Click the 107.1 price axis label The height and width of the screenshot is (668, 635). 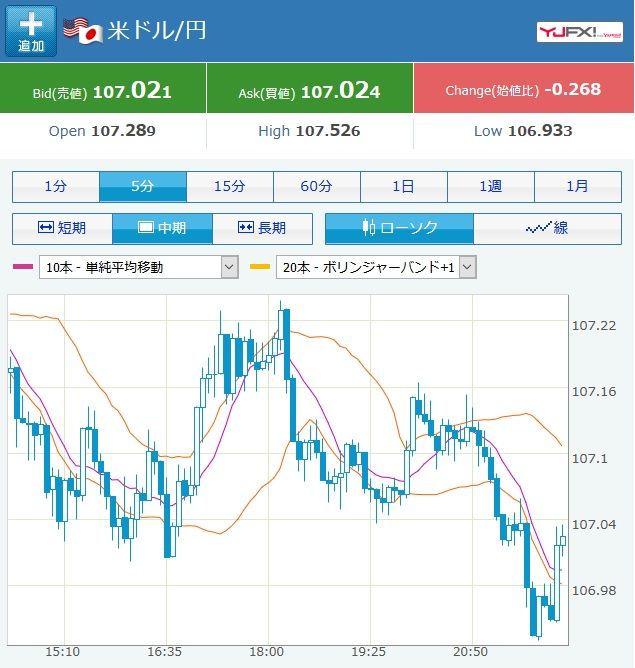click(590, 459)
